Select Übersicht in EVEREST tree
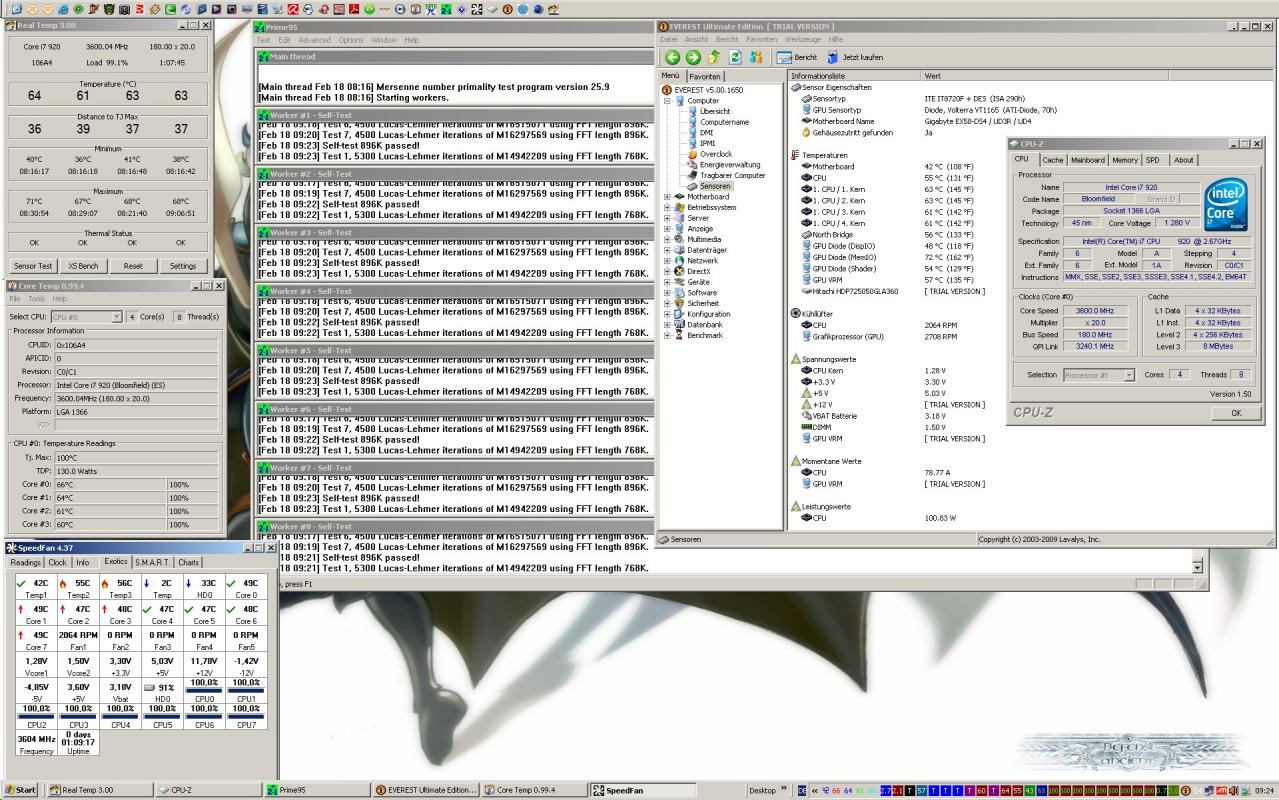This screenshot has width=1279, height=800. point(714,111)
